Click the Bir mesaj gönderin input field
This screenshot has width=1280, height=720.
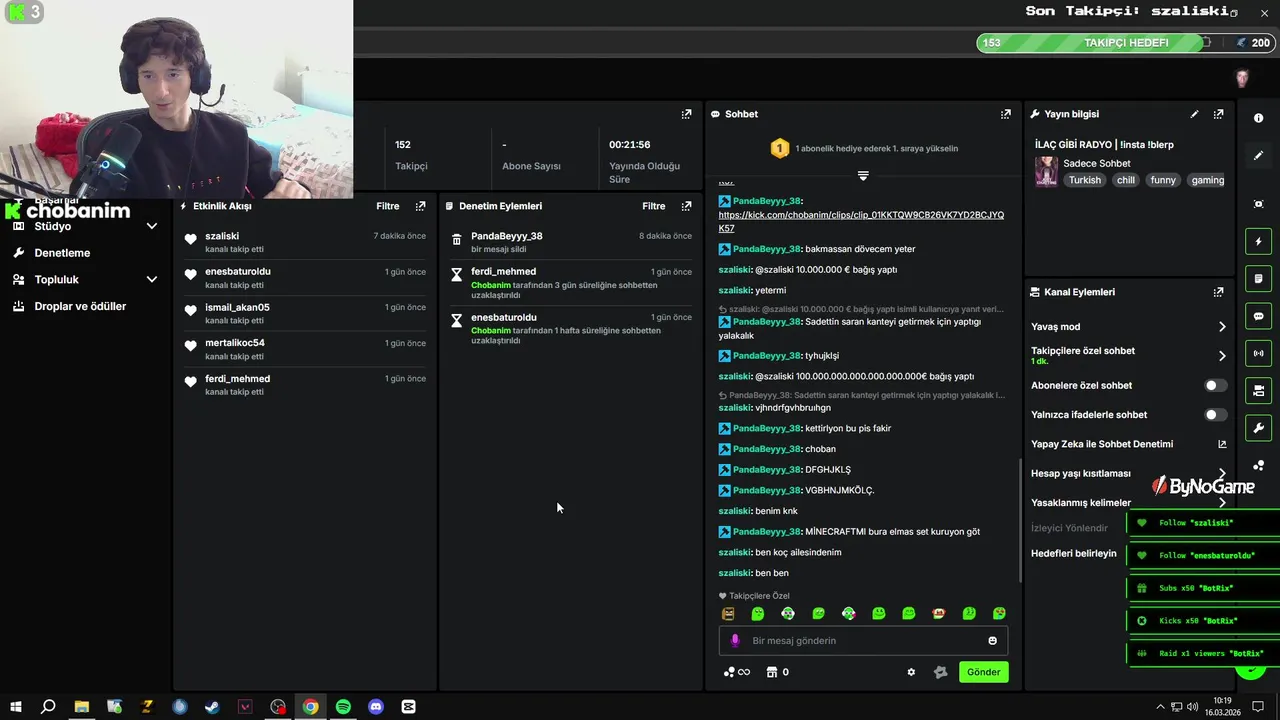863,640
